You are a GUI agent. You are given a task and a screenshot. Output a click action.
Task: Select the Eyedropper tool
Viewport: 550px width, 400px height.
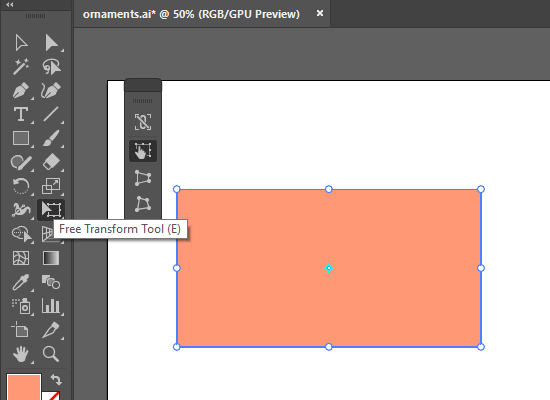21,282
